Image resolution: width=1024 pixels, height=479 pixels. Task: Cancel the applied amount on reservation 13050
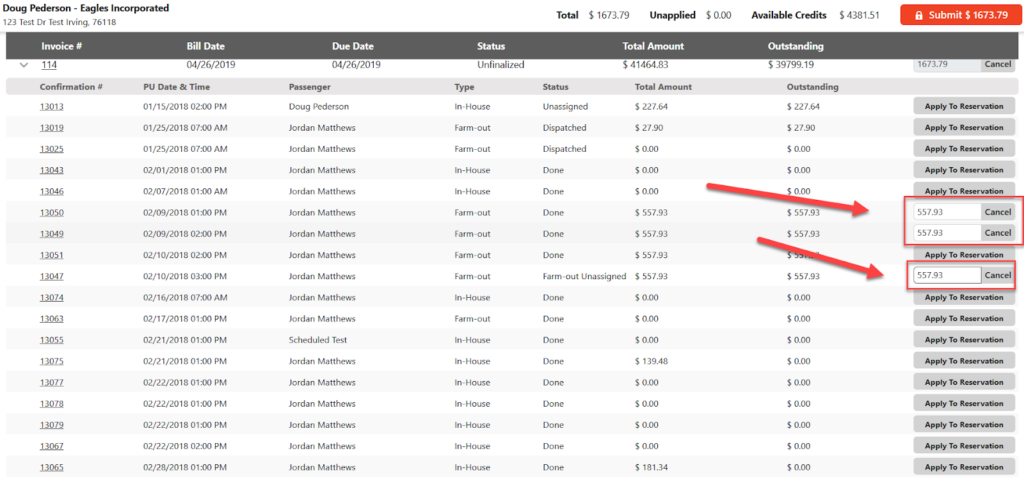pyautogui.click(x=997, y=212)
